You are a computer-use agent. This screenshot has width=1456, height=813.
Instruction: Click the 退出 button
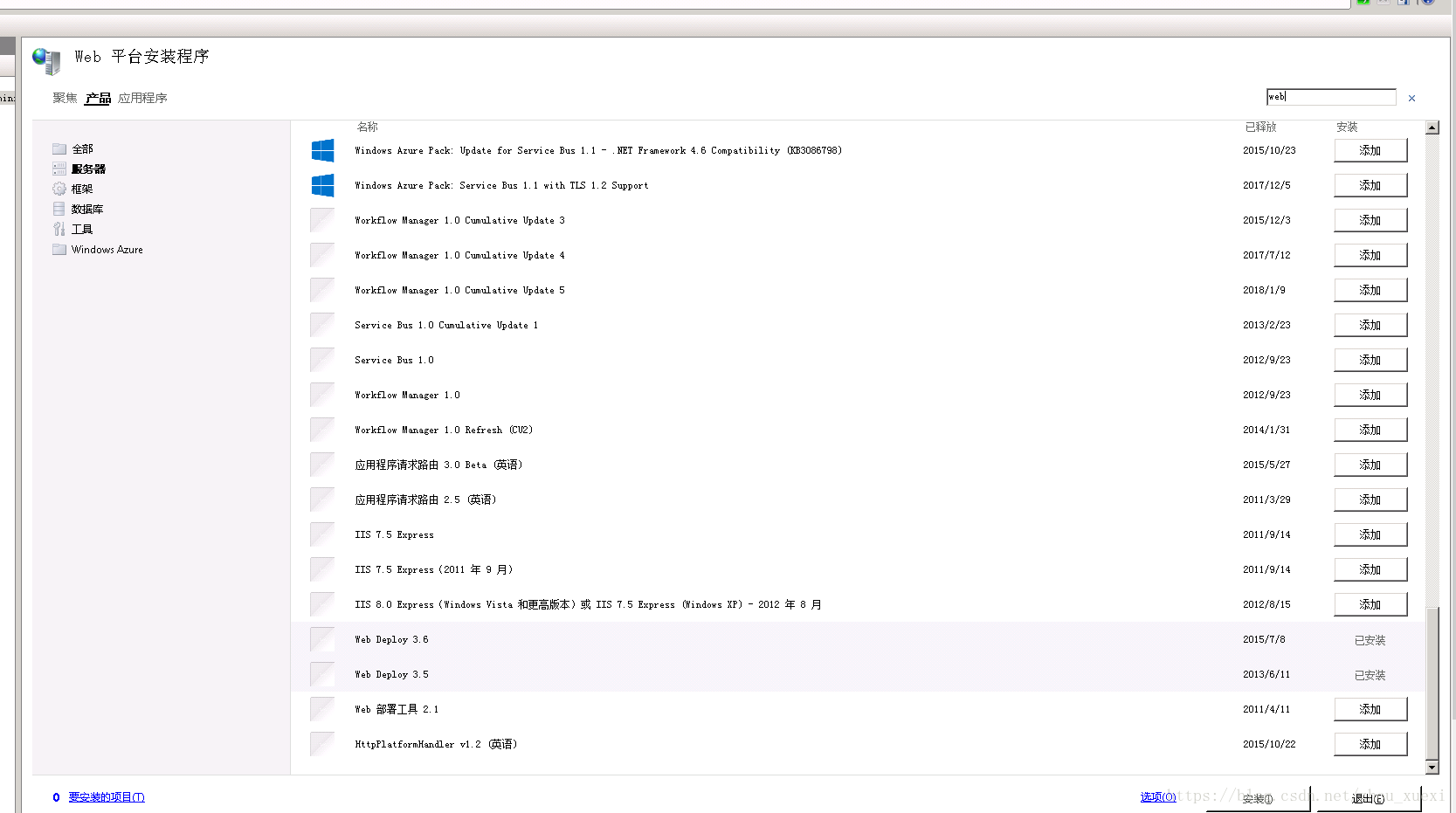[x=1369, y=798]
